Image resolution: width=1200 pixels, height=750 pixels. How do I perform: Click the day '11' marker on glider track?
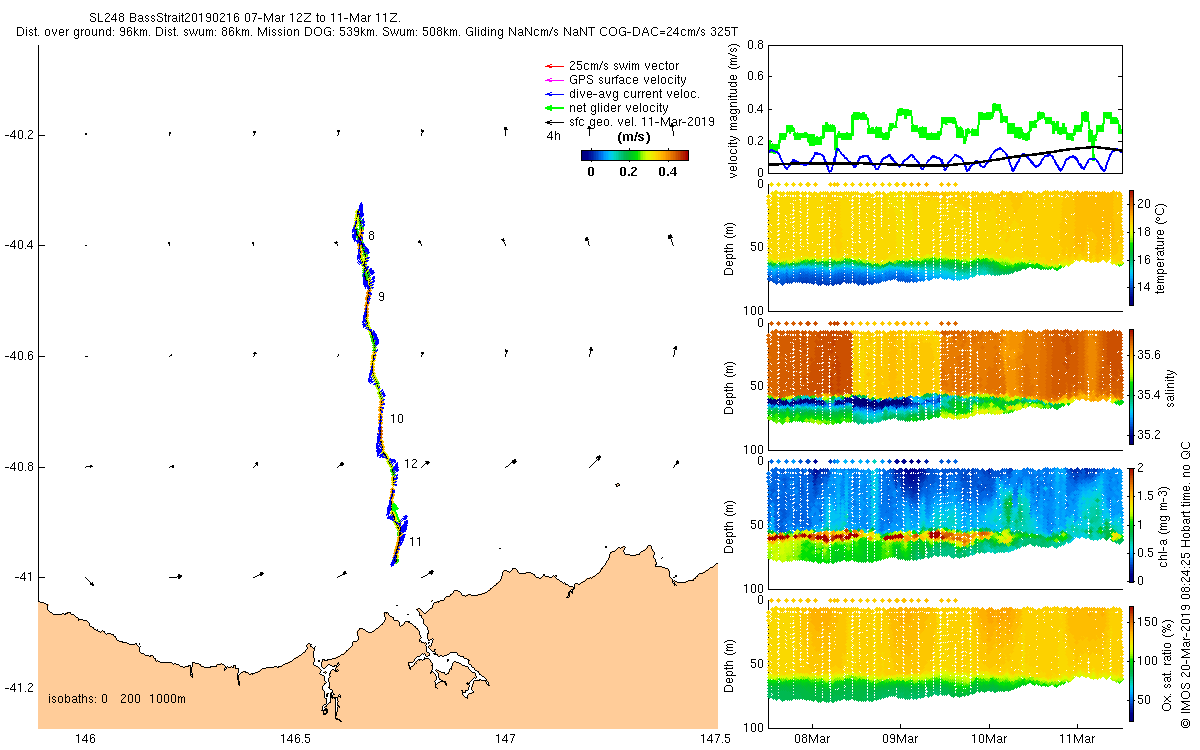(415, 542)
